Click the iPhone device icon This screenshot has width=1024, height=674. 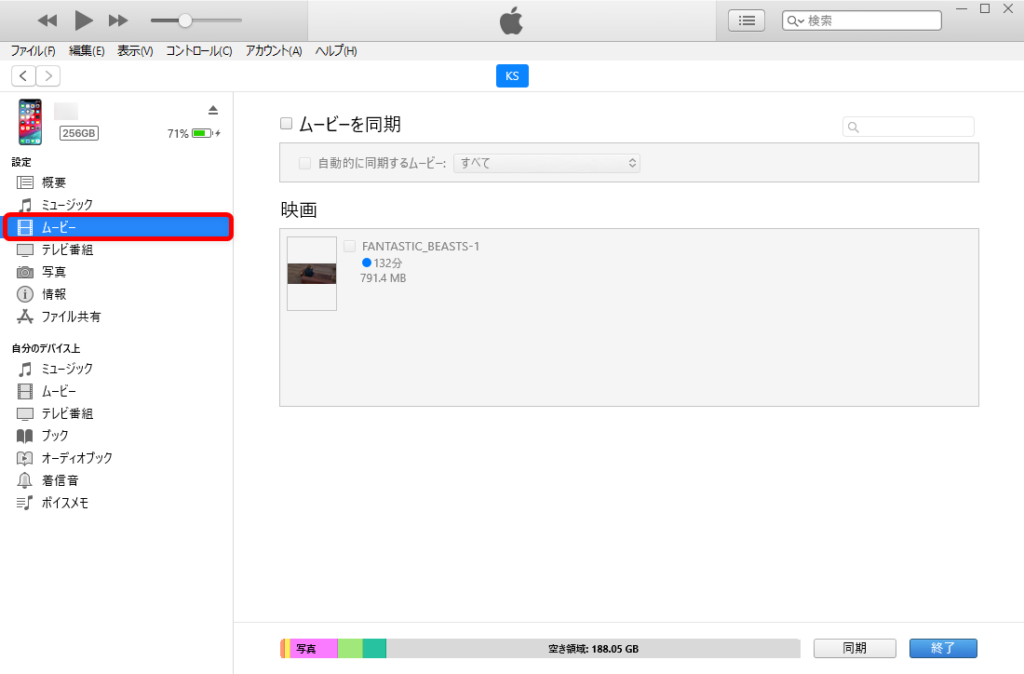coord(30,121)
